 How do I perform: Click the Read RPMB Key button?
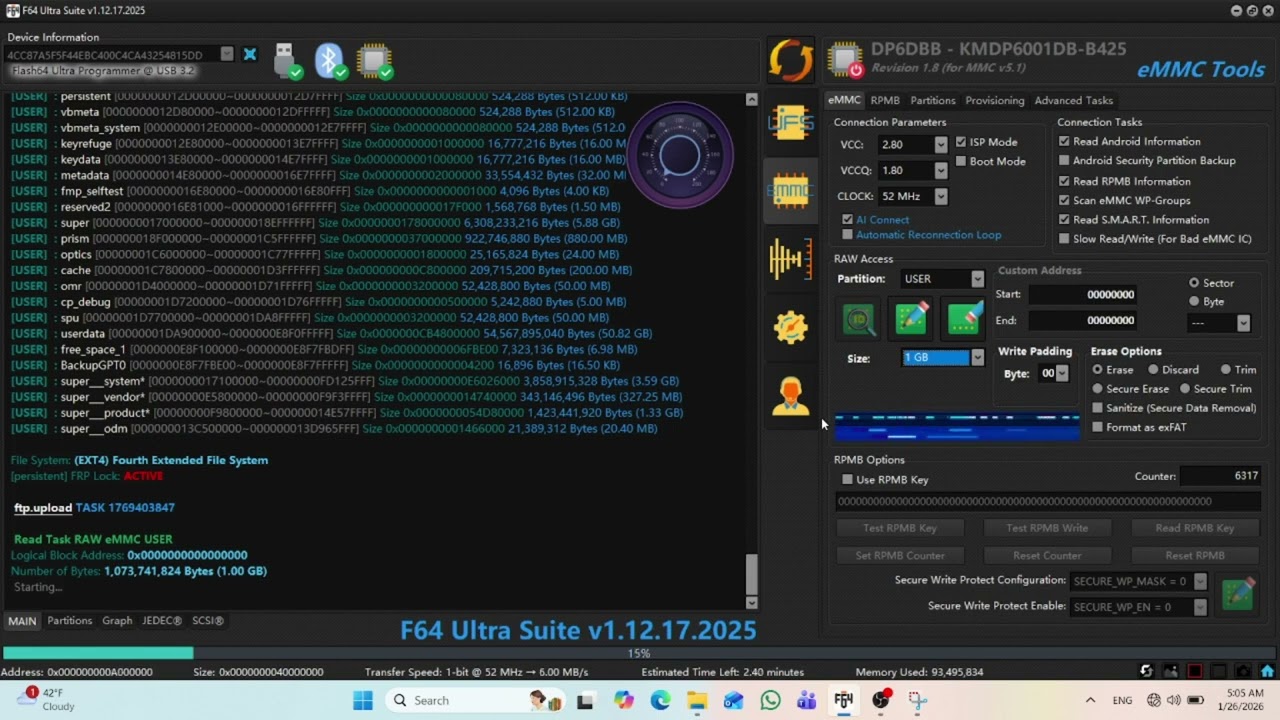coord(1194,528)
